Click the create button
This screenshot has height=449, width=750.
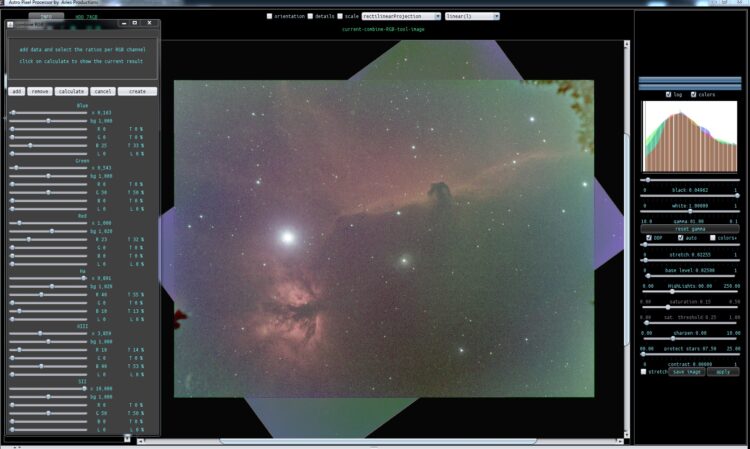coord(137,91)
